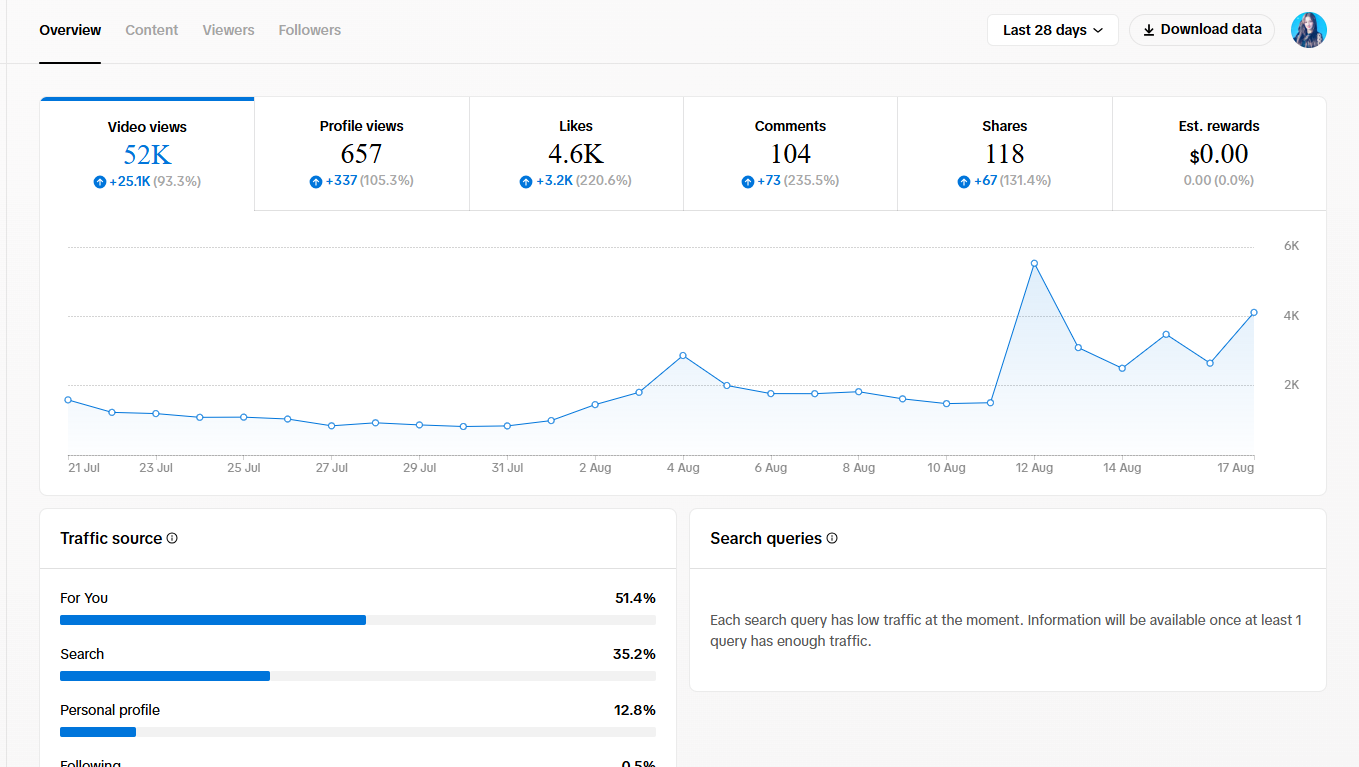The height and width of the screenshot is (767, 1359).
Task: Click the up-arrow icon under Video views
Action: point(99,182)
